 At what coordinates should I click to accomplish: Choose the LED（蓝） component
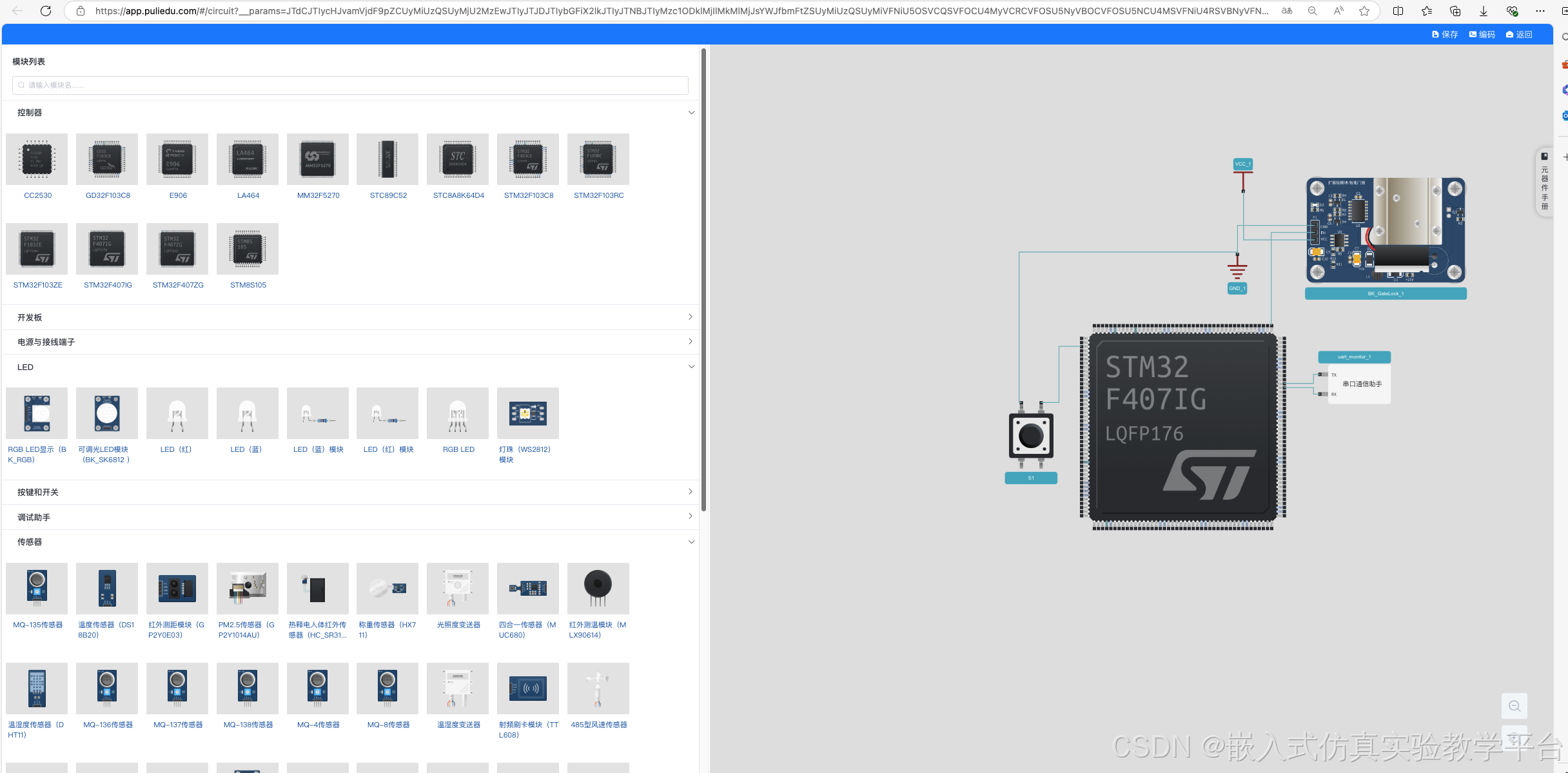[x=248, y=413]
